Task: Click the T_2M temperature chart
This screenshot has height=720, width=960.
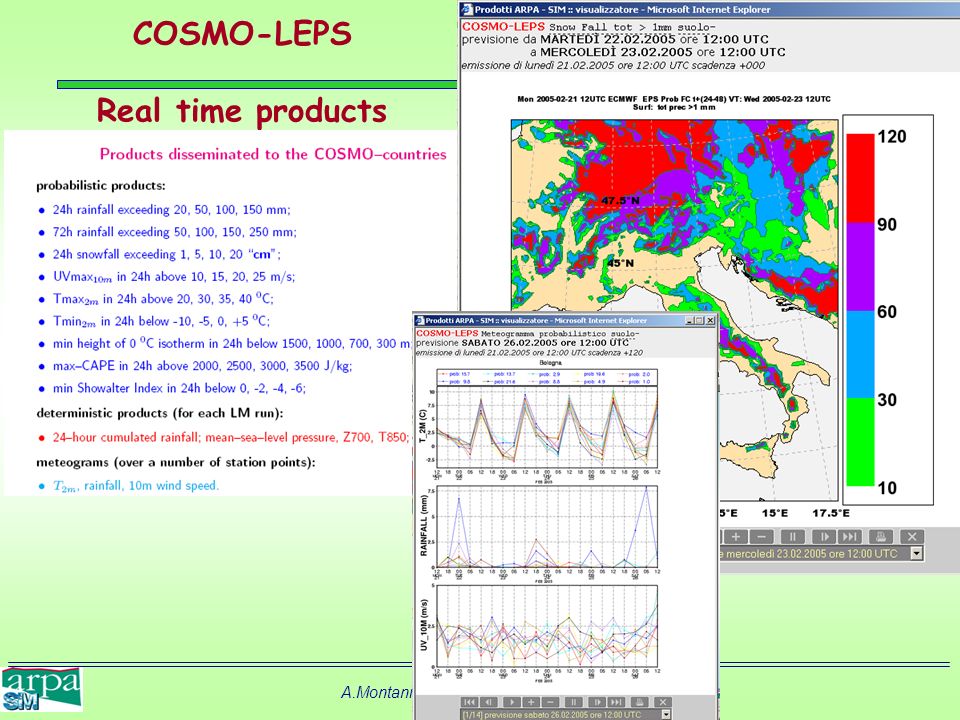Action: 547,429
